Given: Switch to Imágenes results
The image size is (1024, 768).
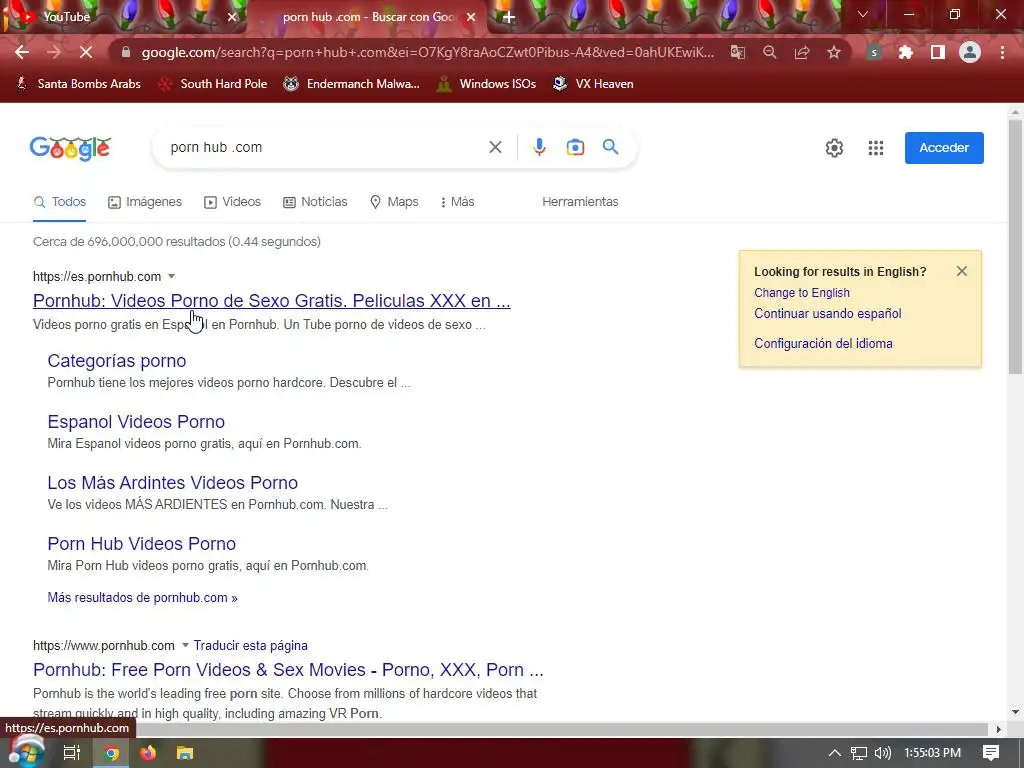Looking at the screenshot, I should (145, 202).
